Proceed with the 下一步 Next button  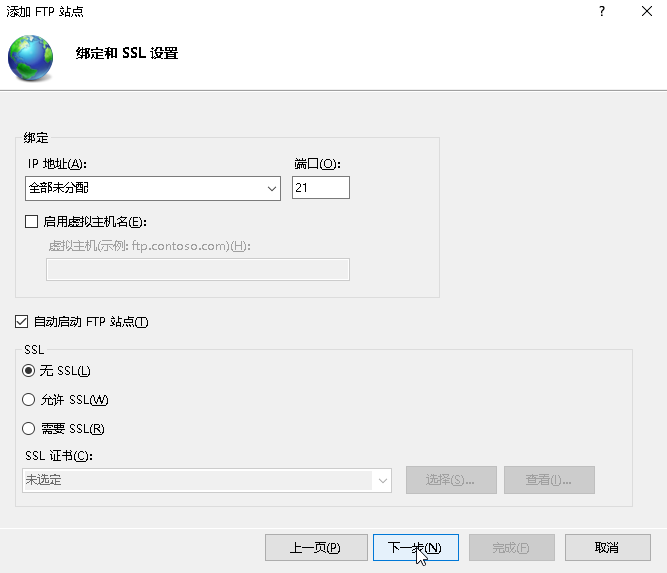416,547
